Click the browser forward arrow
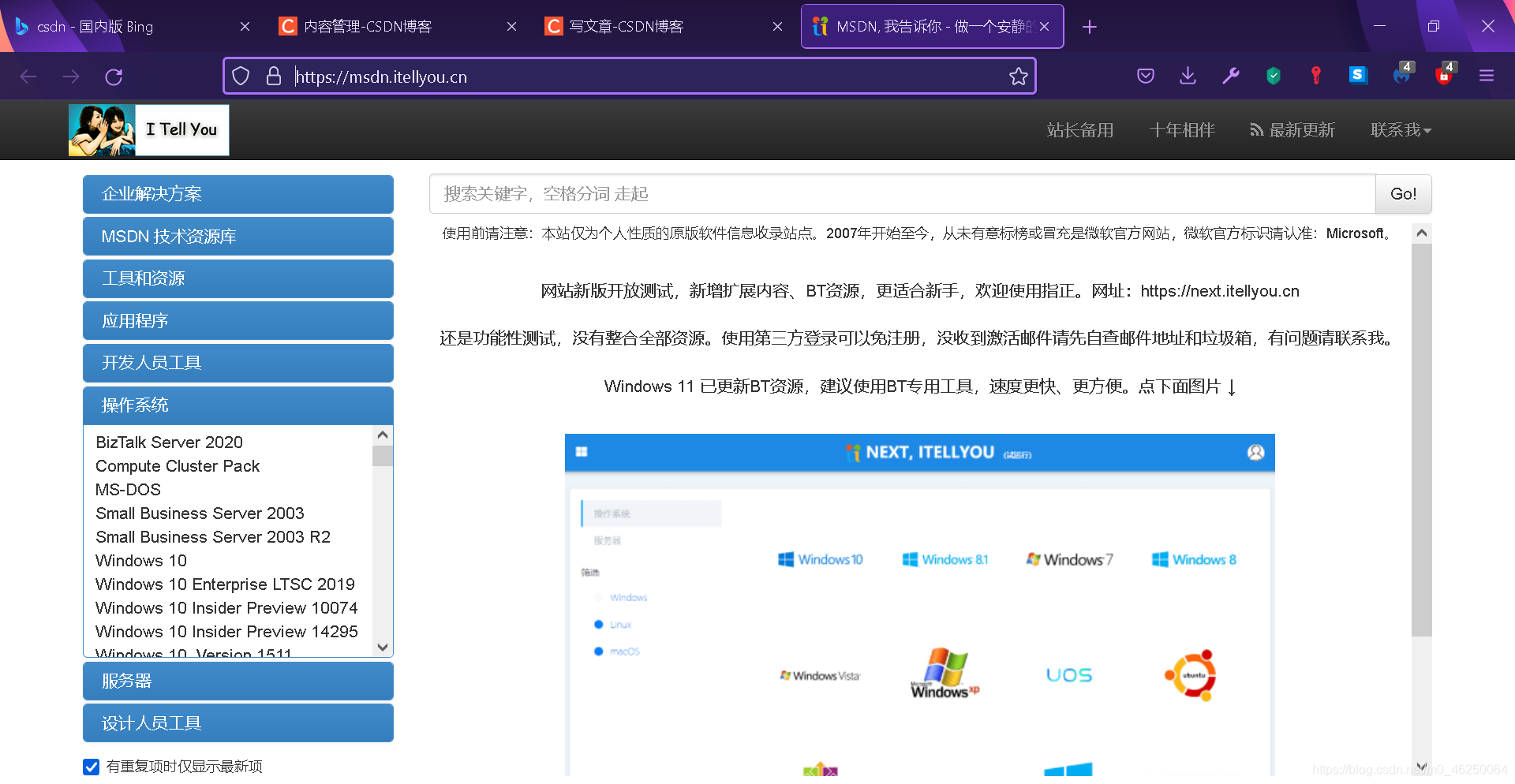Screen dimensions: 1515x784 click(x=71, y=77)
